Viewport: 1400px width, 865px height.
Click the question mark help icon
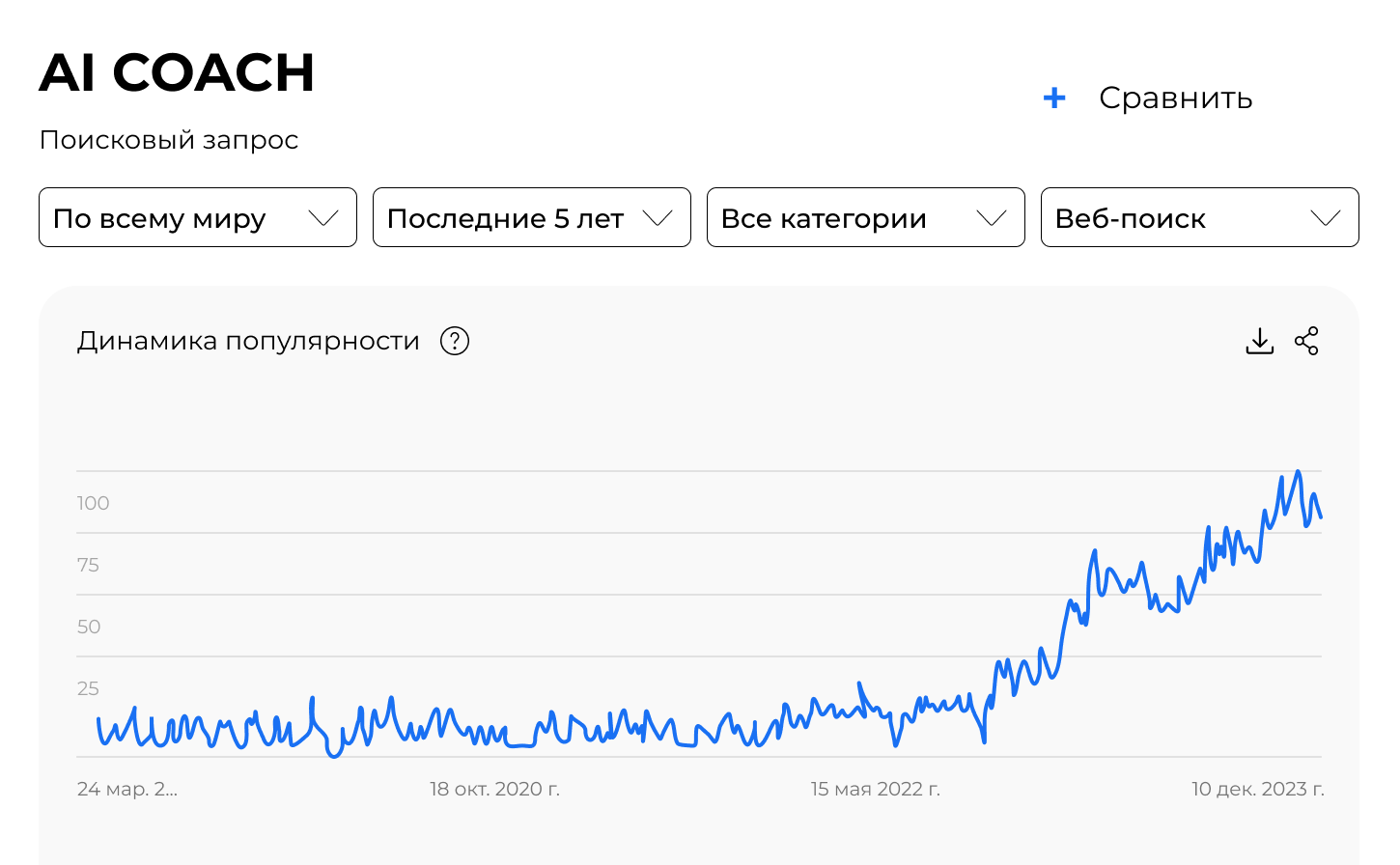click(x=455, y=341)
